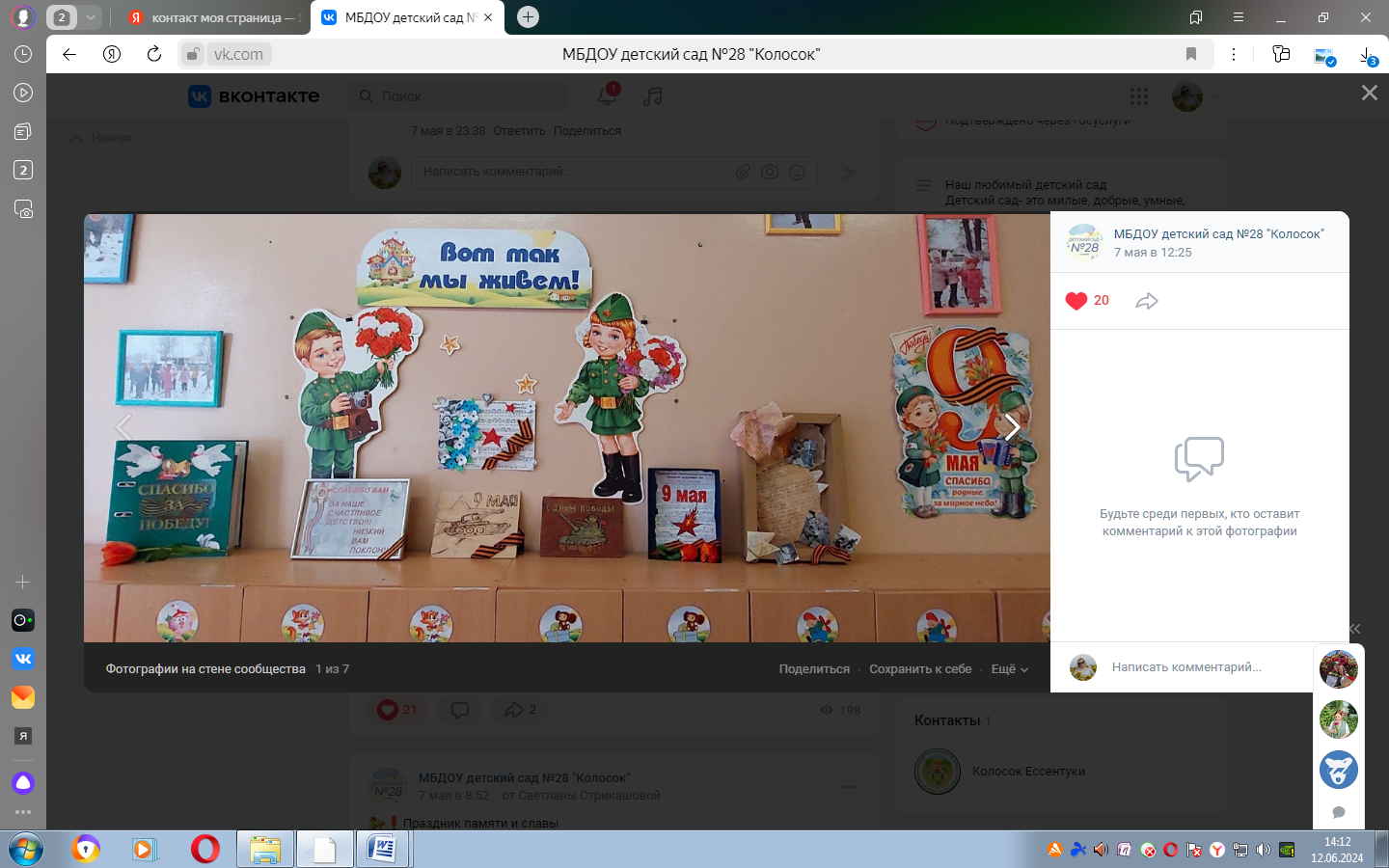This screenshot has width=1389, height=868.
Task: Open the '21' likes button under the post
Action: tap(397, 710)
